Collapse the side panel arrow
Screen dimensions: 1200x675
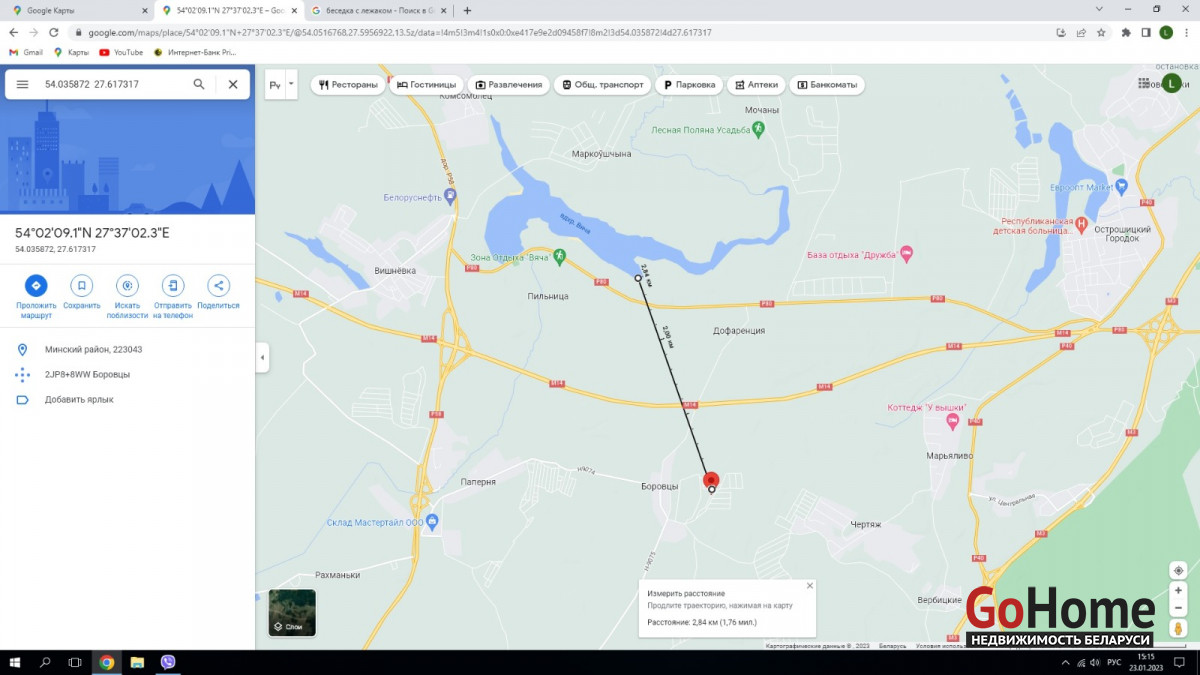pos(262,357)
